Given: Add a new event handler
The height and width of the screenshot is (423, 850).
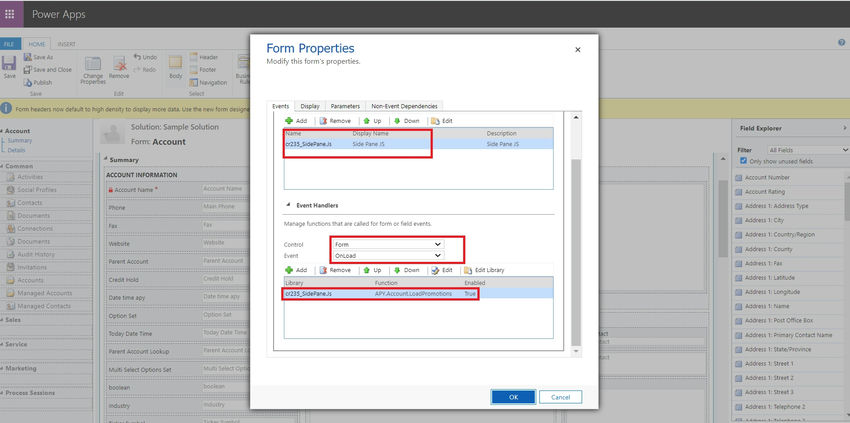Looking at the screenshot, I should 296,270.
